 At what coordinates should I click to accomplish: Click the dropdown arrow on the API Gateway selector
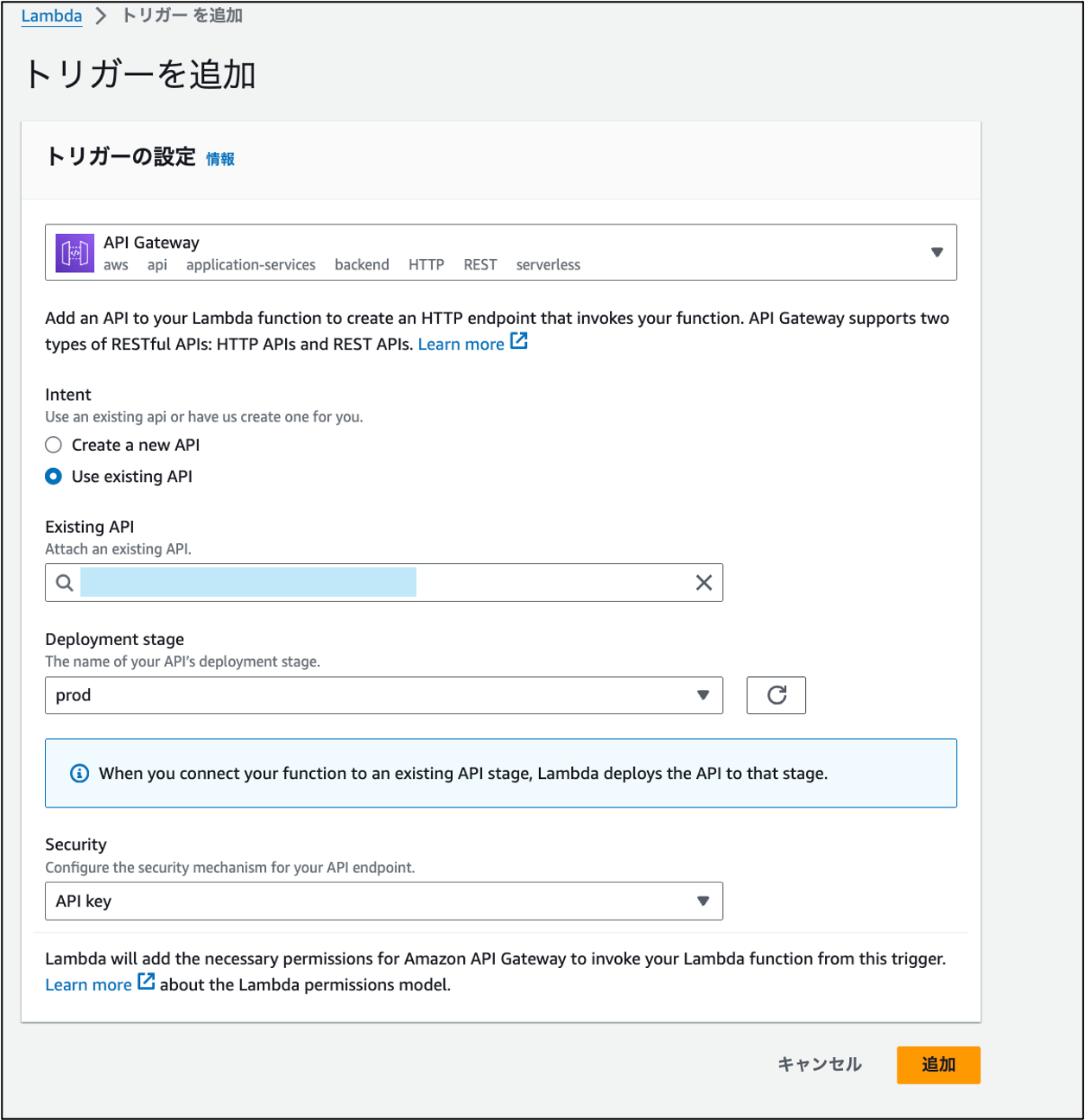click(x=936, y=252)
